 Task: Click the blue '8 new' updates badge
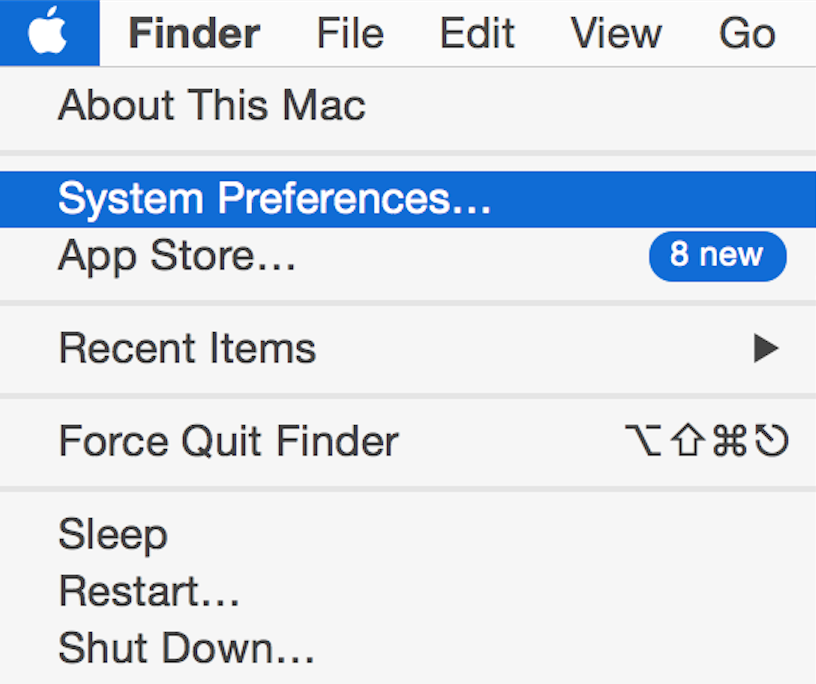tap(717, 256)
